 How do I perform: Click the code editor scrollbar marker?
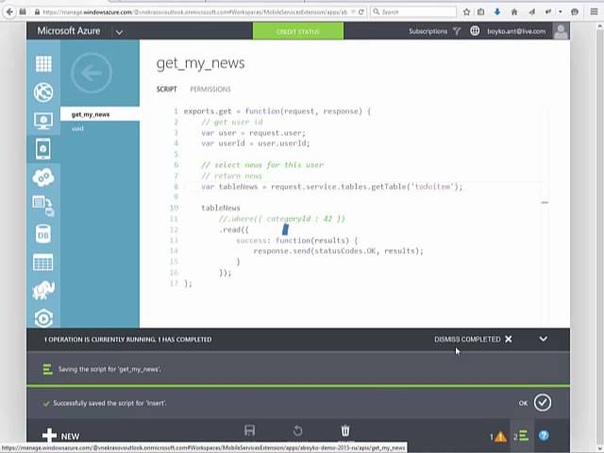point(545,202)
